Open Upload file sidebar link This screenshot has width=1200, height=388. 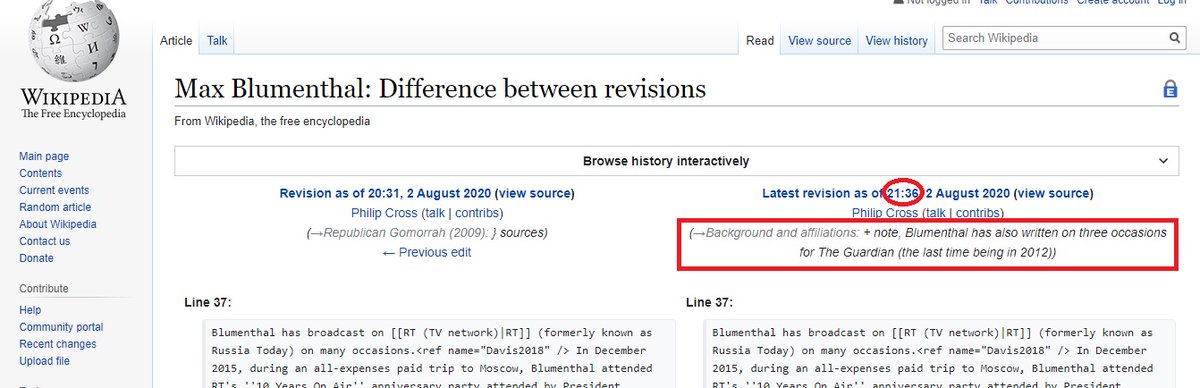coord(44,361)
